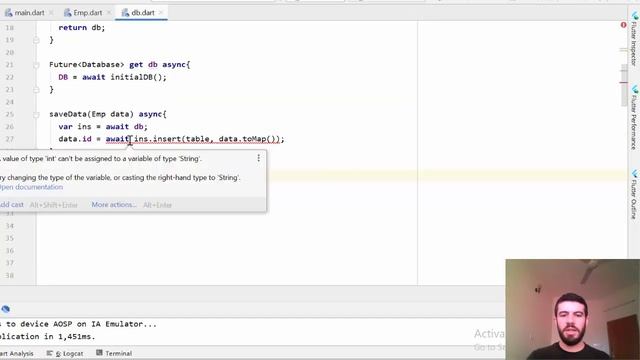This screenshot has height=360, width=640.
Task: Click the Logcat icon in bottom bar
Action: 49,353
